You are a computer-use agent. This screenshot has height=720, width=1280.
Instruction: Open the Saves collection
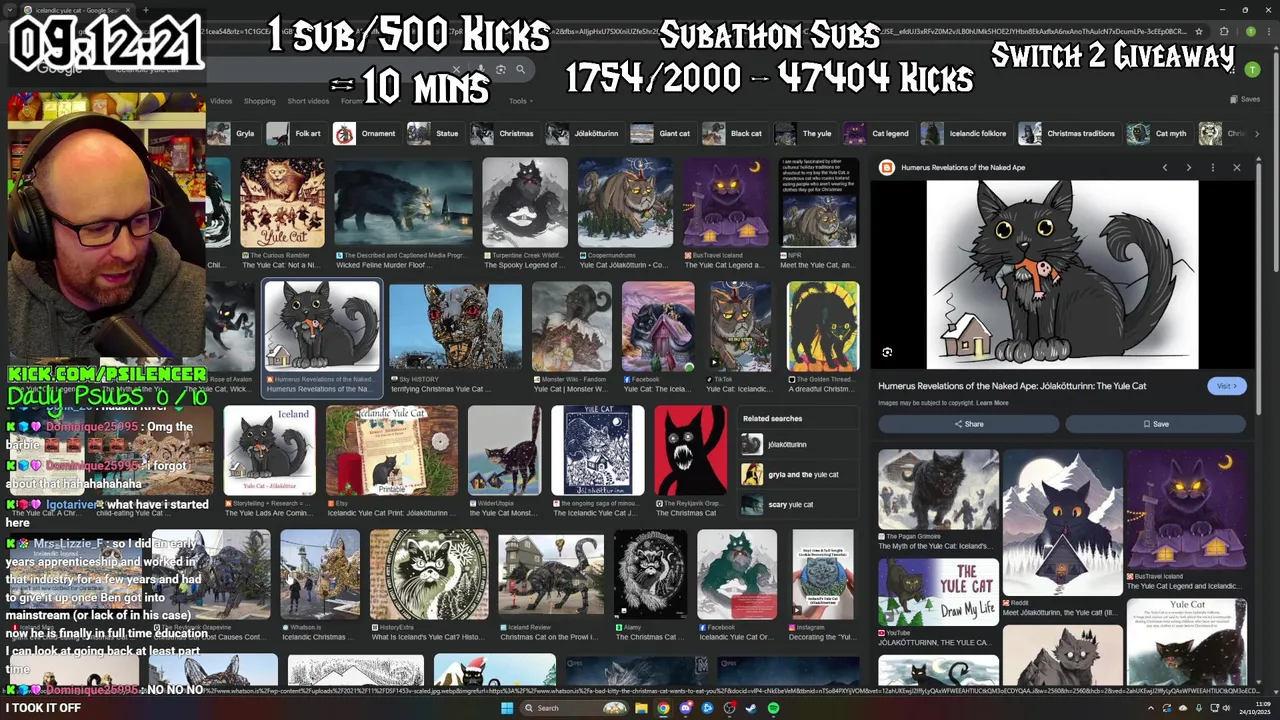(x=1246, y=99)
